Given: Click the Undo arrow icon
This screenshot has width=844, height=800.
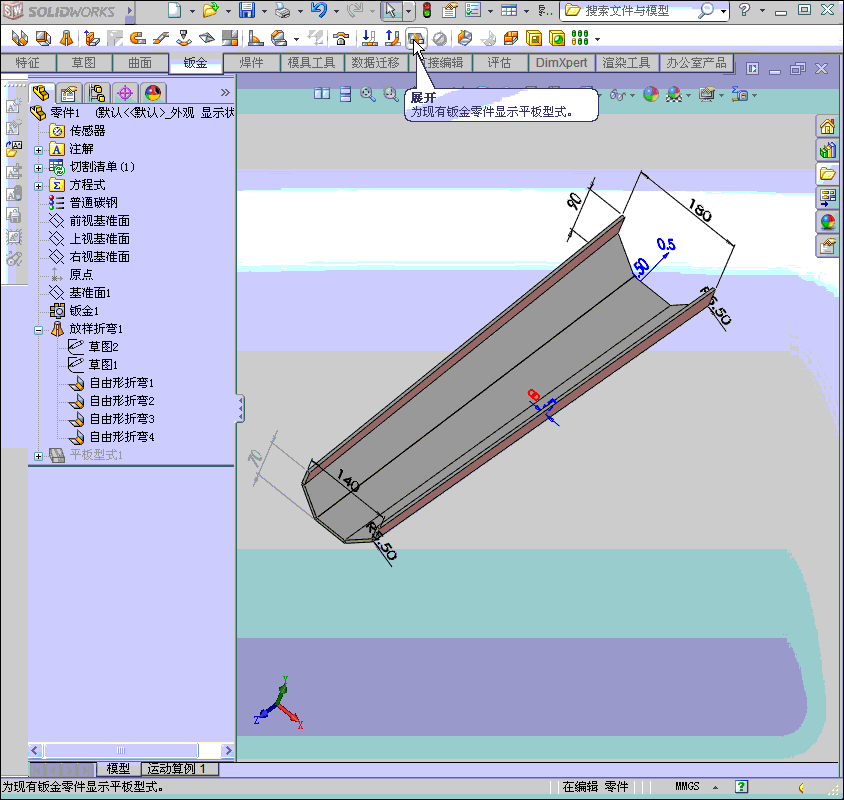Looking at the screenshot, I should click(x=319, y=10).
